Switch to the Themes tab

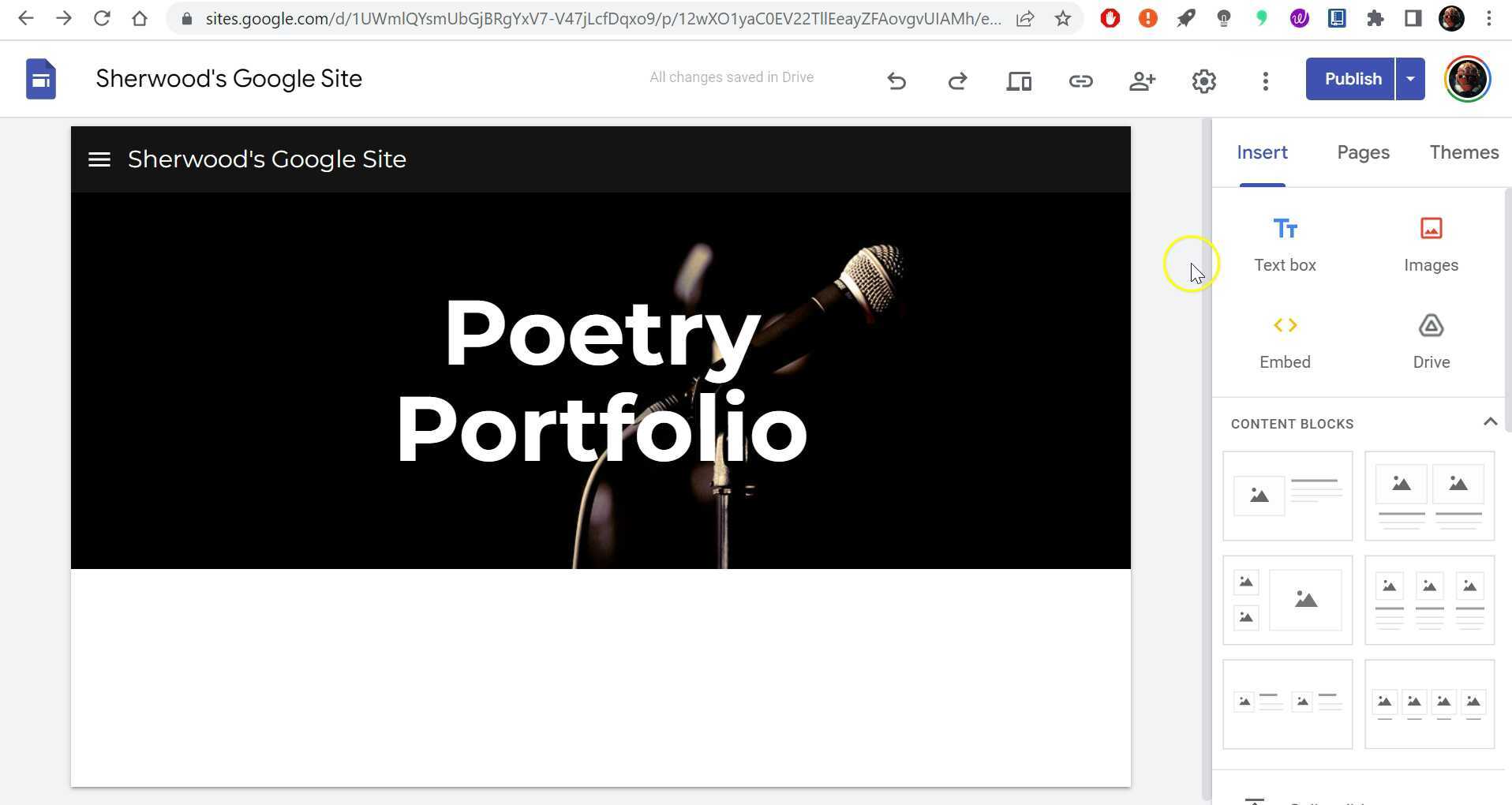(x=1464, y=152)
